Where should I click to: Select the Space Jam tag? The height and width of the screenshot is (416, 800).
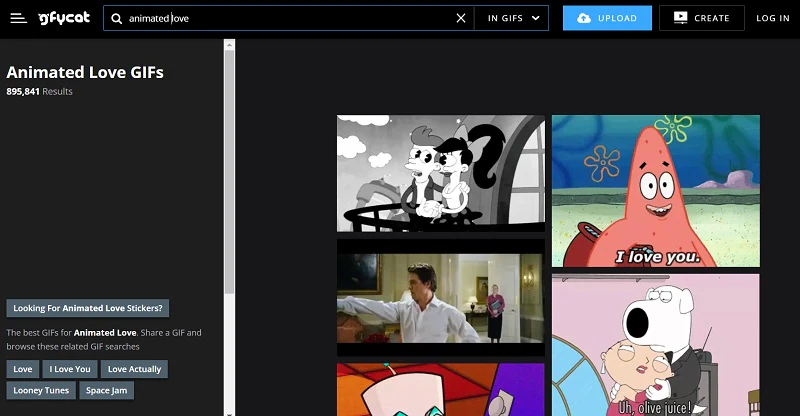107,390
